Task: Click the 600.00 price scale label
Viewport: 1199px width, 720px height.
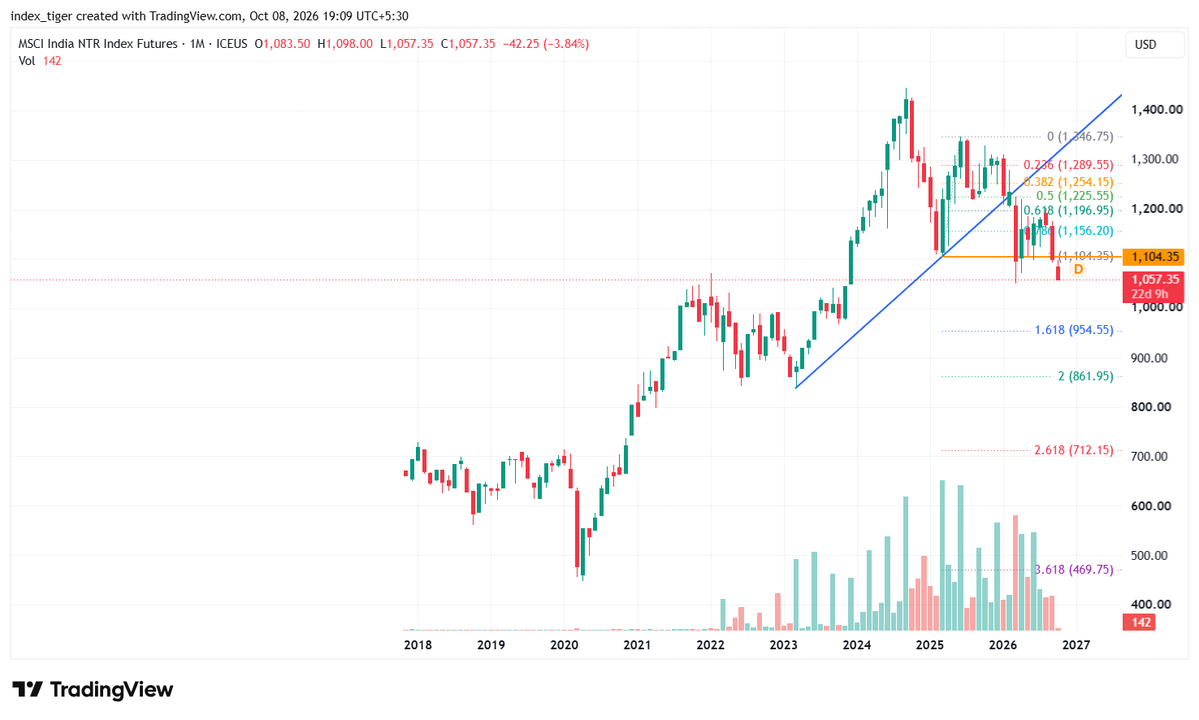Action: point(1151,506)
